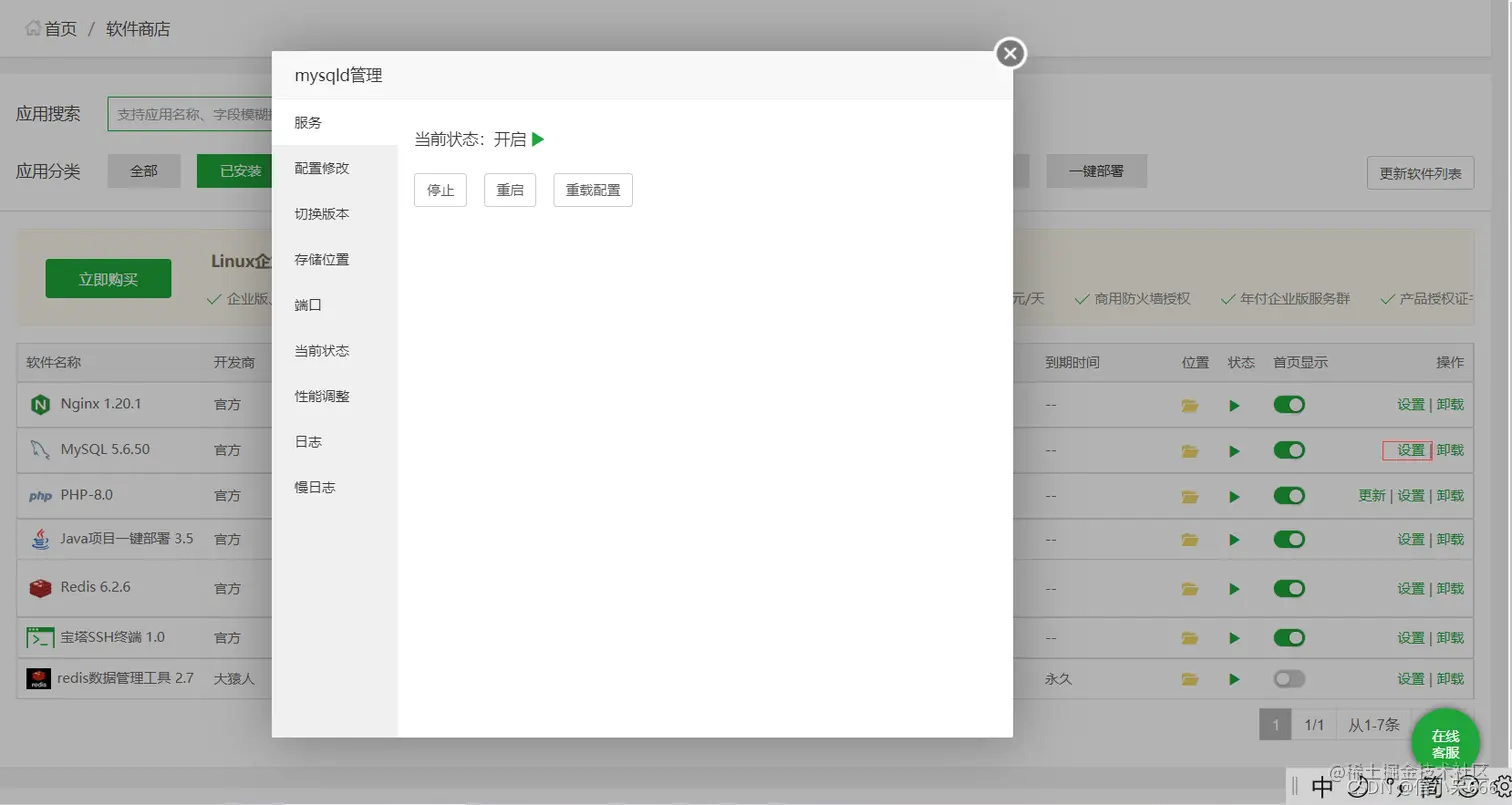Image resolution: width=1512 pixels, height=805 pixels.
Task: Select the 已安装 category filter
Action: tap(235, 171)
